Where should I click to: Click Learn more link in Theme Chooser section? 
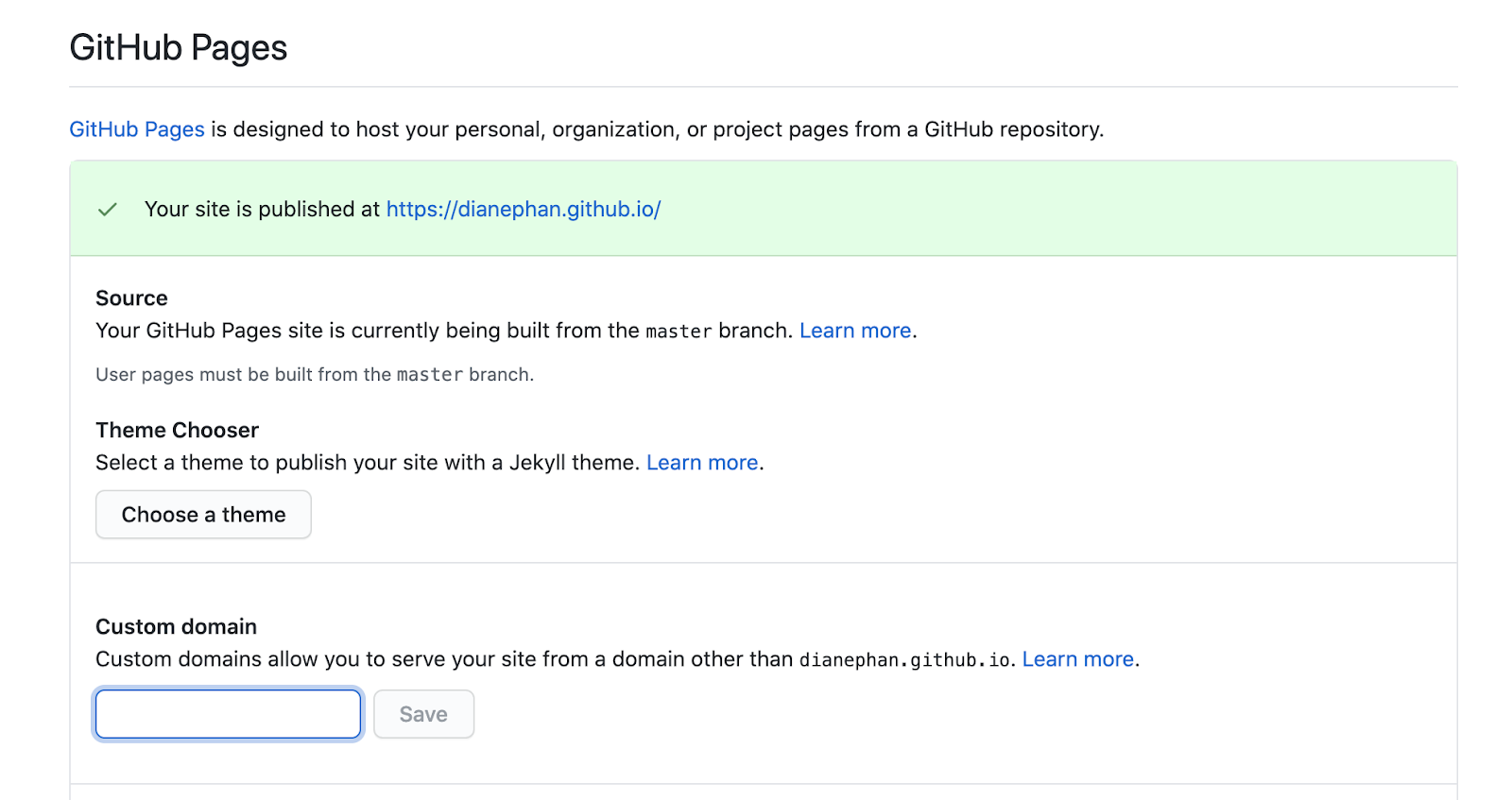[702, 463]
